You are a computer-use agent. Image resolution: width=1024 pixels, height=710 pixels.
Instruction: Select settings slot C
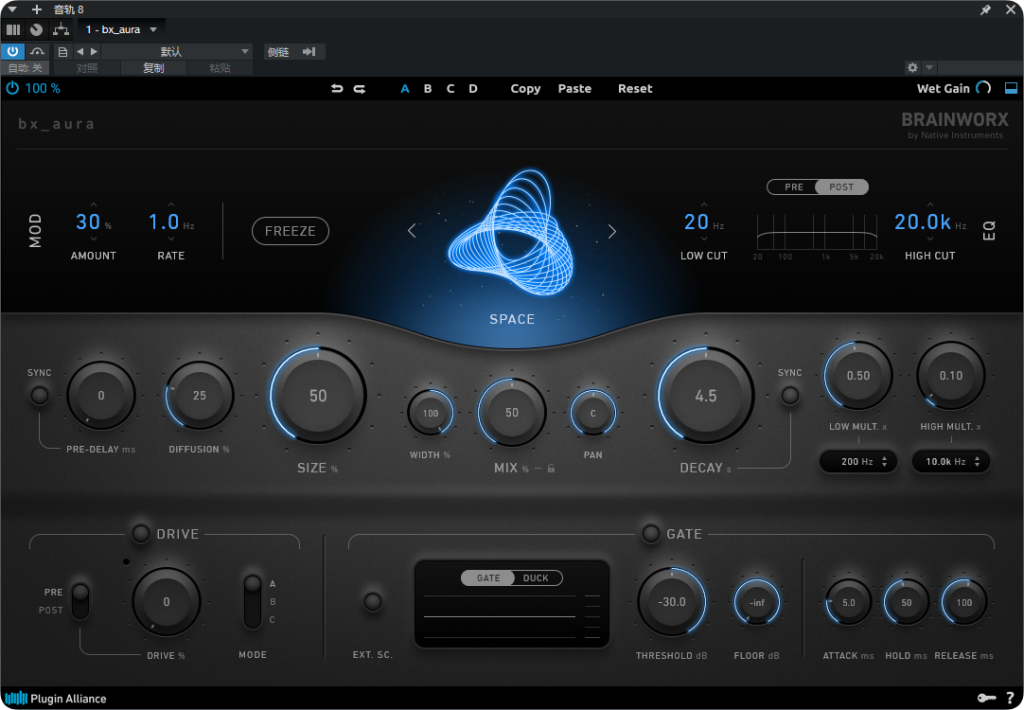tap(451, 88)
